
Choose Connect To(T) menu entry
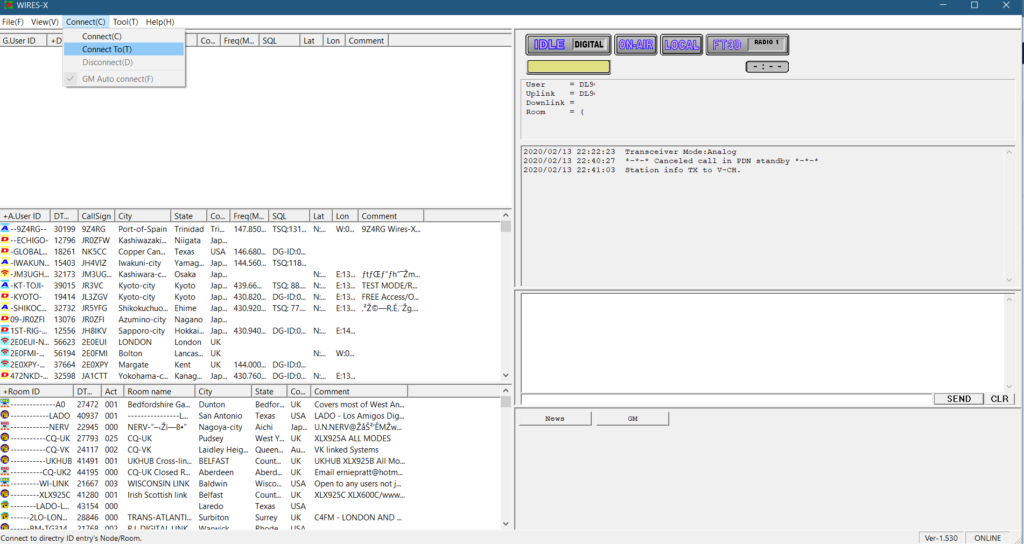(x=124, y=49)
